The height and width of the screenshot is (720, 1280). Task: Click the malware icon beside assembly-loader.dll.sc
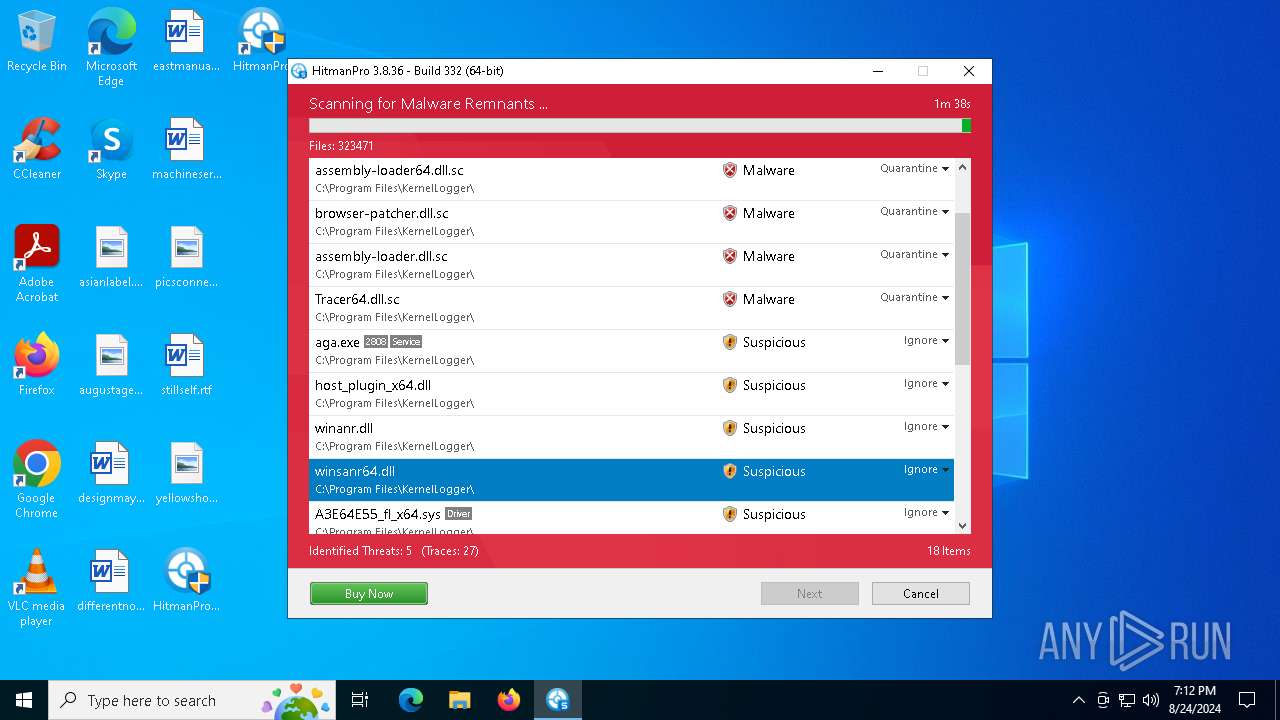pos(730,256)
